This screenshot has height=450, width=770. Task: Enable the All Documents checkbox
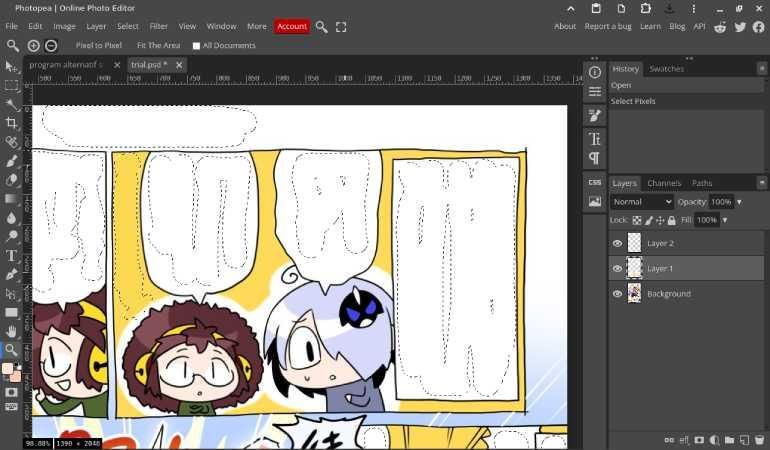point(196,46)
